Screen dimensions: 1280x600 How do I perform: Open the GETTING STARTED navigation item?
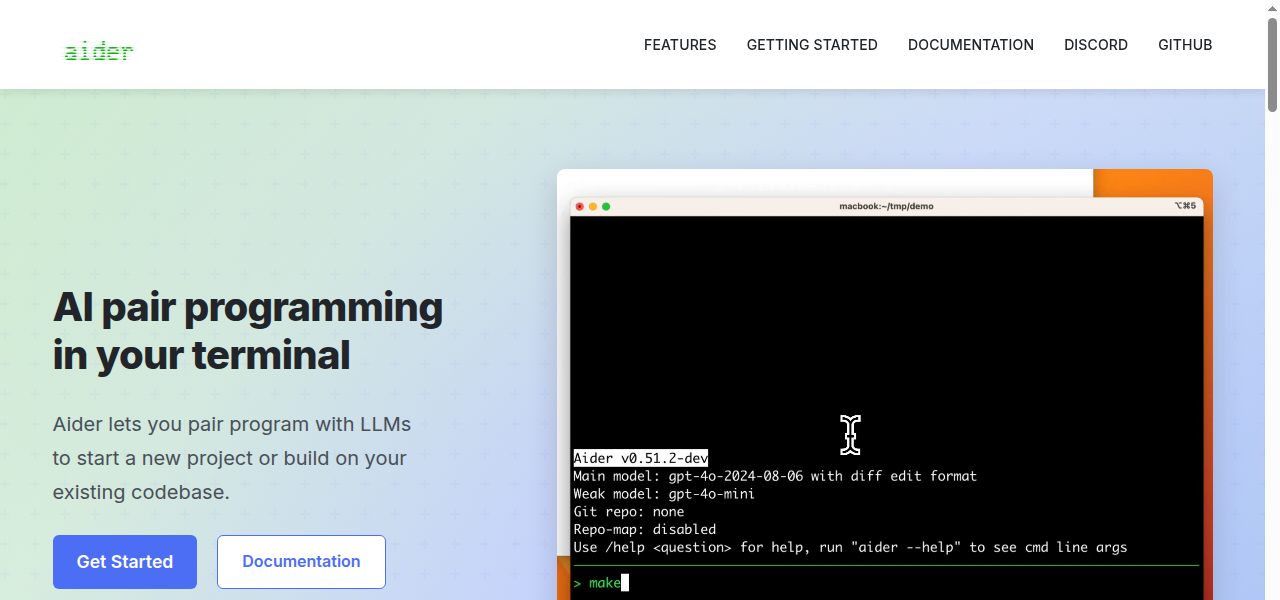point(812,45)
